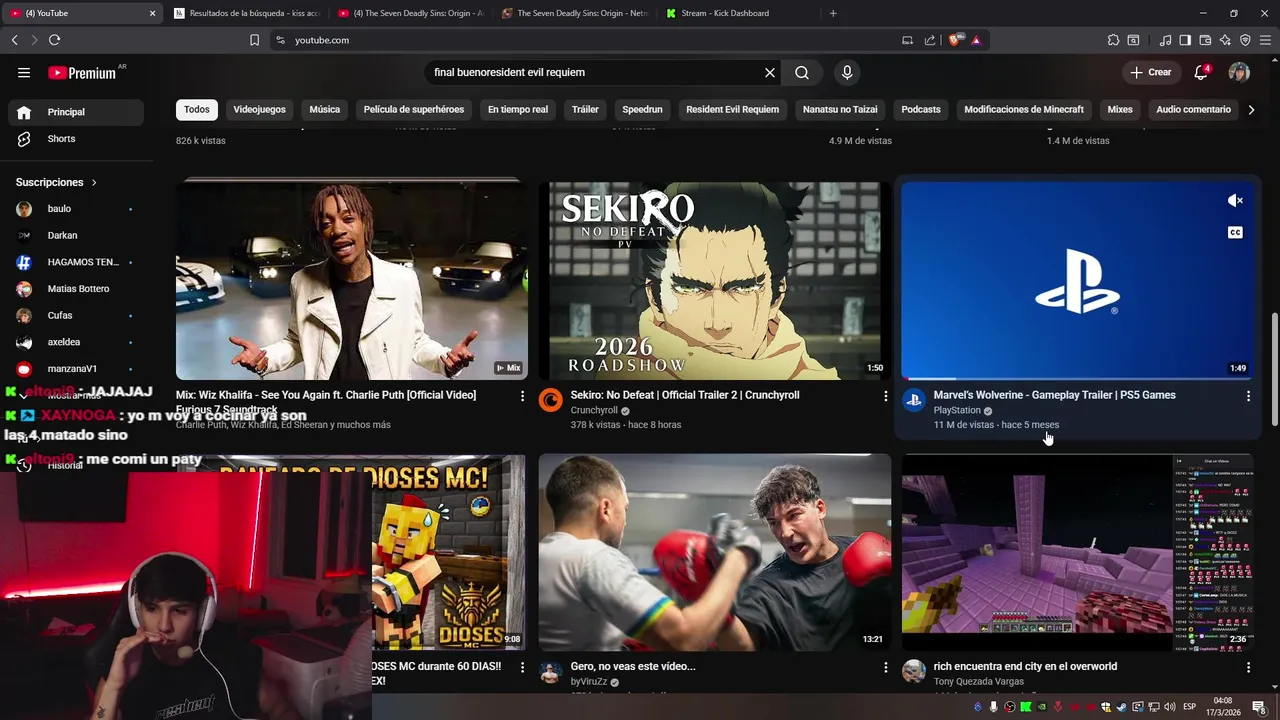Open the baulo channel subscription
Screen dimensions: 1280x720
(x=75, y=209)
